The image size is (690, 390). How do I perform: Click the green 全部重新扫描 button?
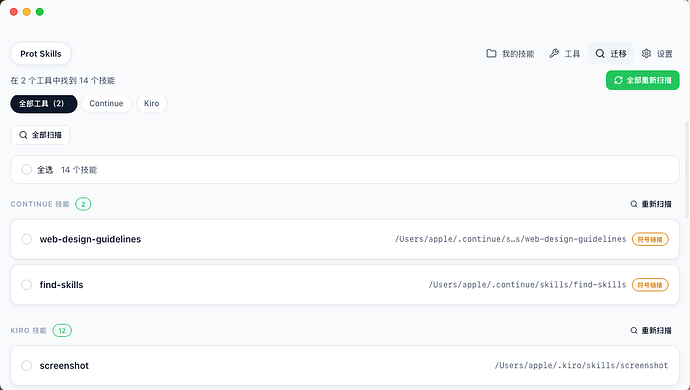click(x=642, y=80)
